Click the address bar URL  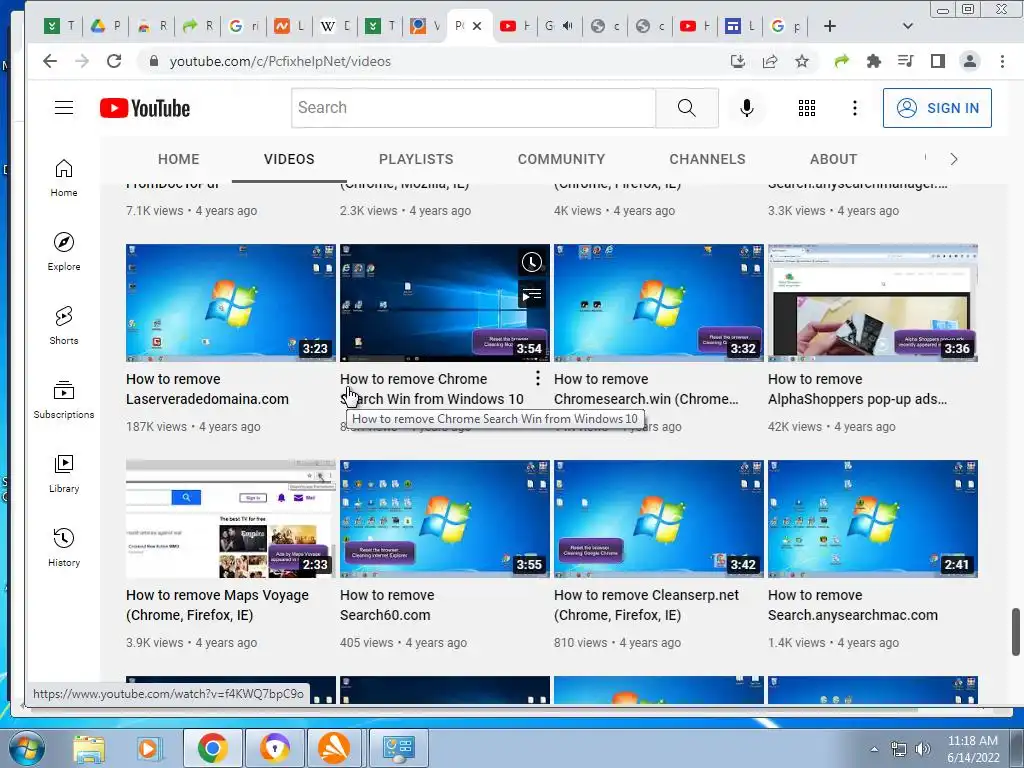tap(280, 61)
